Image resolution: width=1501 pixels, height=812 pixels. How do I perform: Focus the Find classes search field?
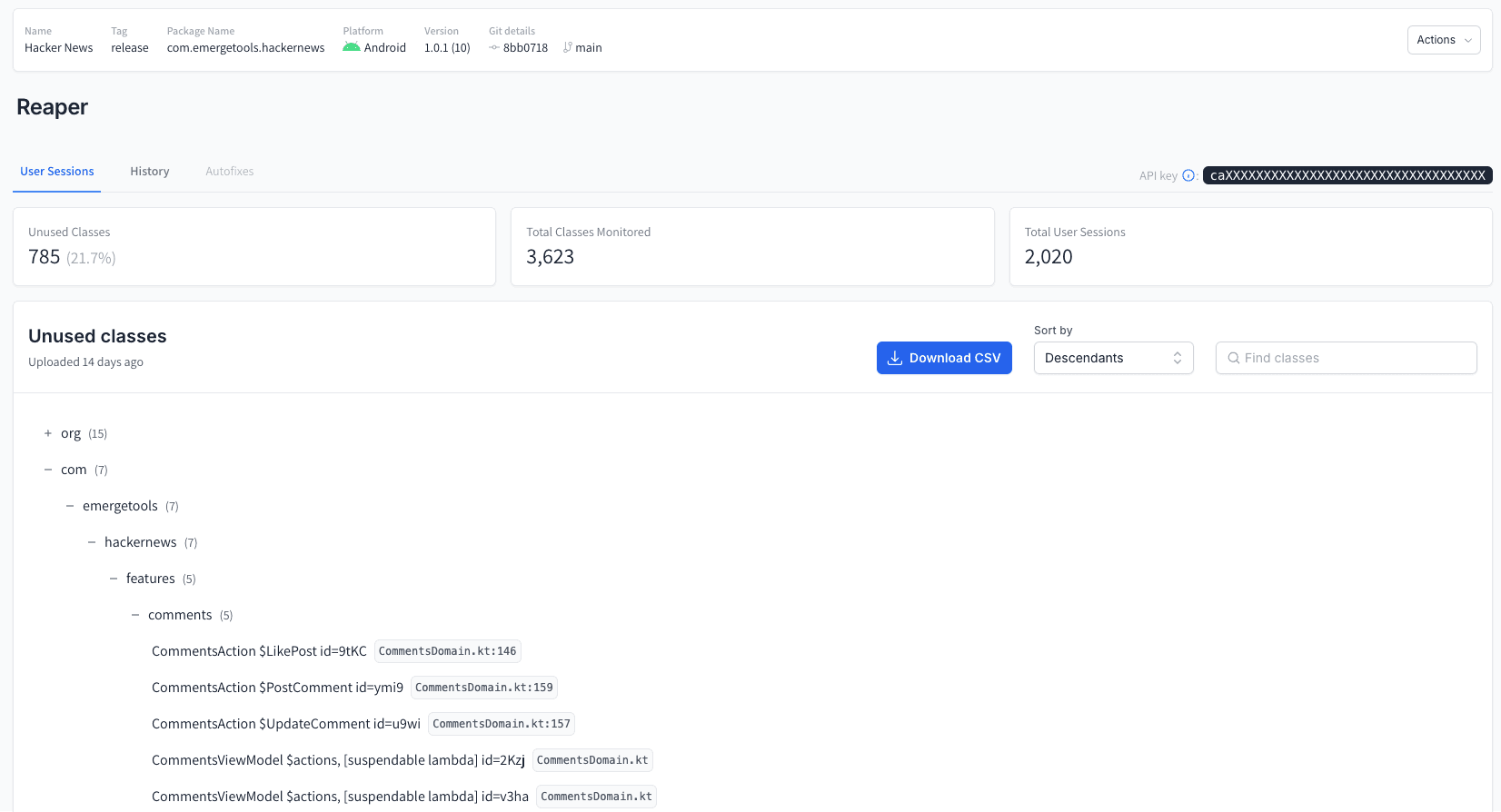(1354, 358)
